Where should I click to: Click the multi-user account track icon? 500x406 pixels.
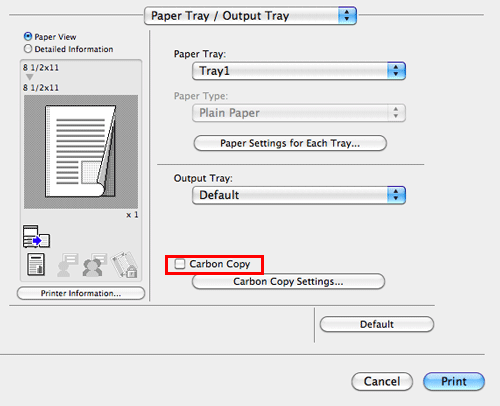(x=95, y=265)
